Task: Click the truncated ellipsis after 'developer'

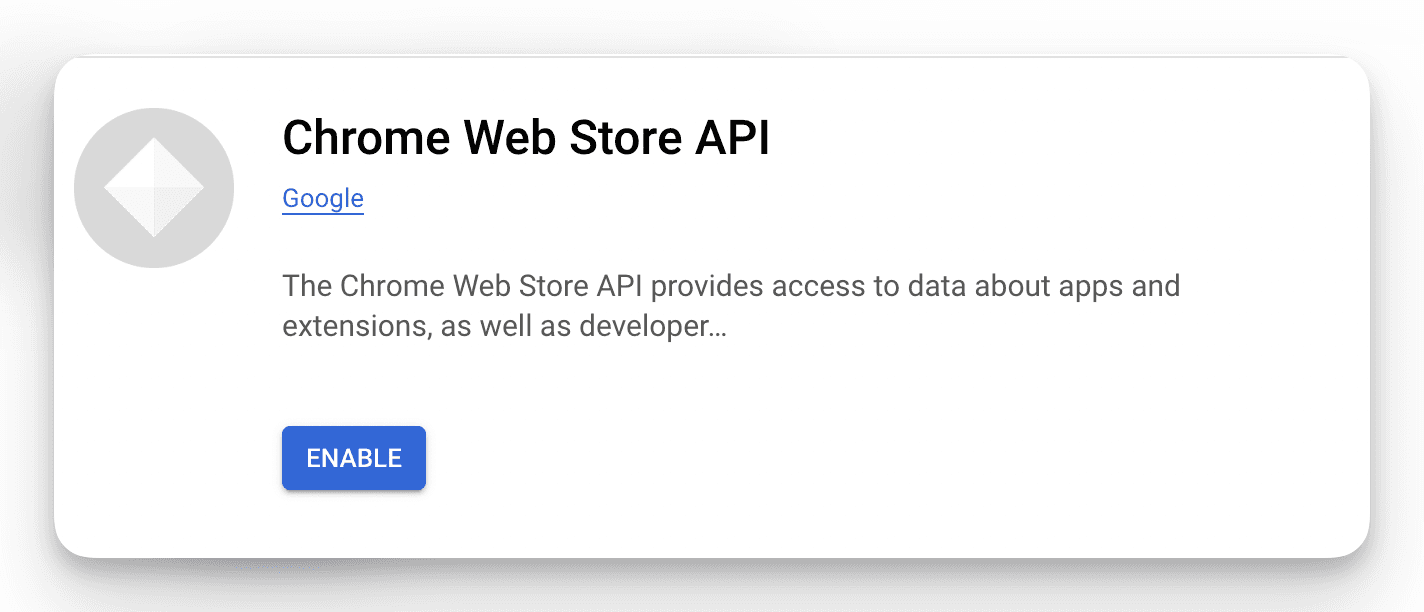Action: click(x=717, y=328)
